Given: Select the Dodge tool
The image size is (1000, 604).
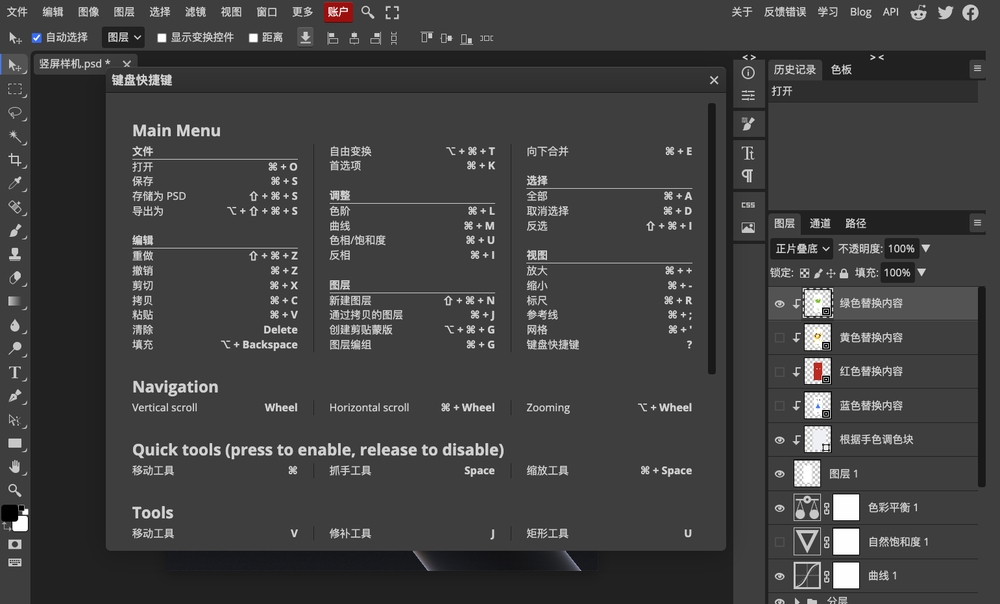Looking at the screenshot, I should pos(15,349).
